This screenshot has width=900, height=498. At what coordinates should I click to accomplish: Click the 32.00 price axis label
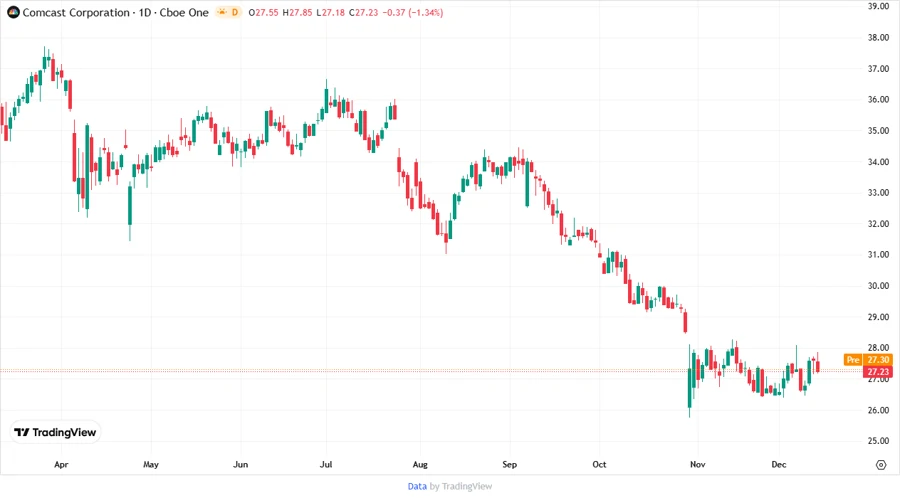878,224
